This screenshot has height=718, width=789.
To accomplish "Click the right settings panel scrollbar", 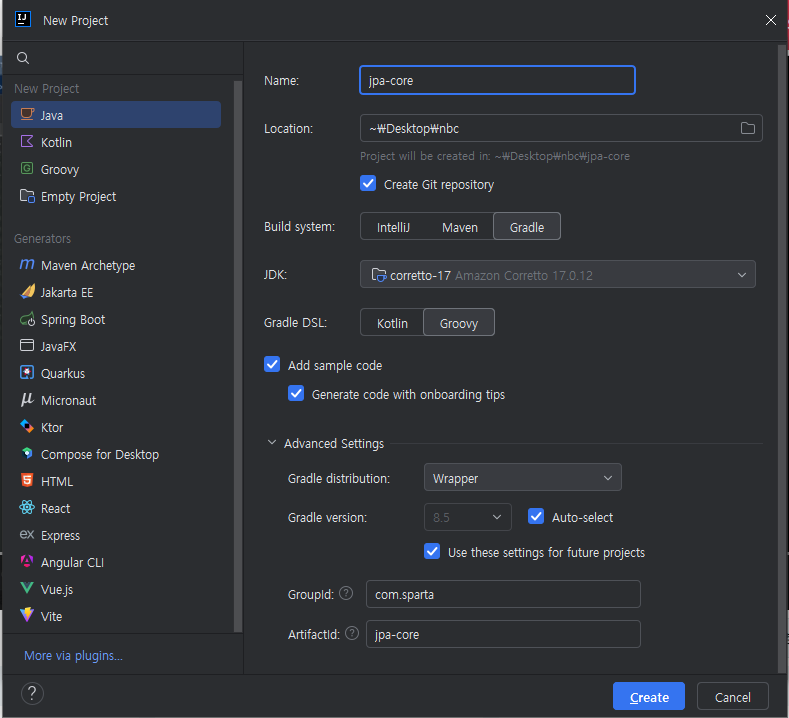I will [x=781, y=358].
